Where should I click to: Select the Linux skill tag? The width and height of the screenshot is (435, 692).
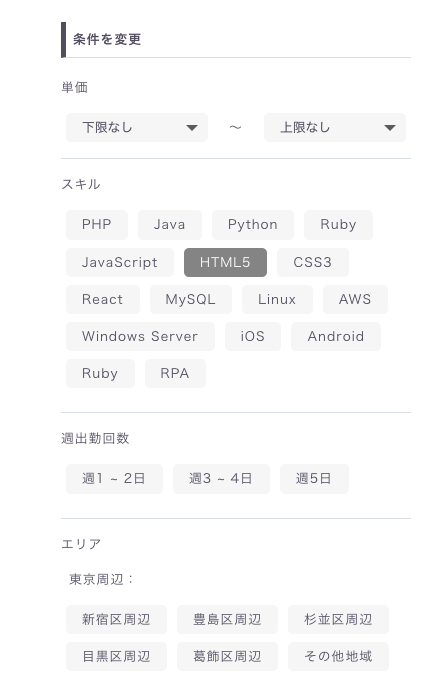pyautogui.click(x=277, y=299)
